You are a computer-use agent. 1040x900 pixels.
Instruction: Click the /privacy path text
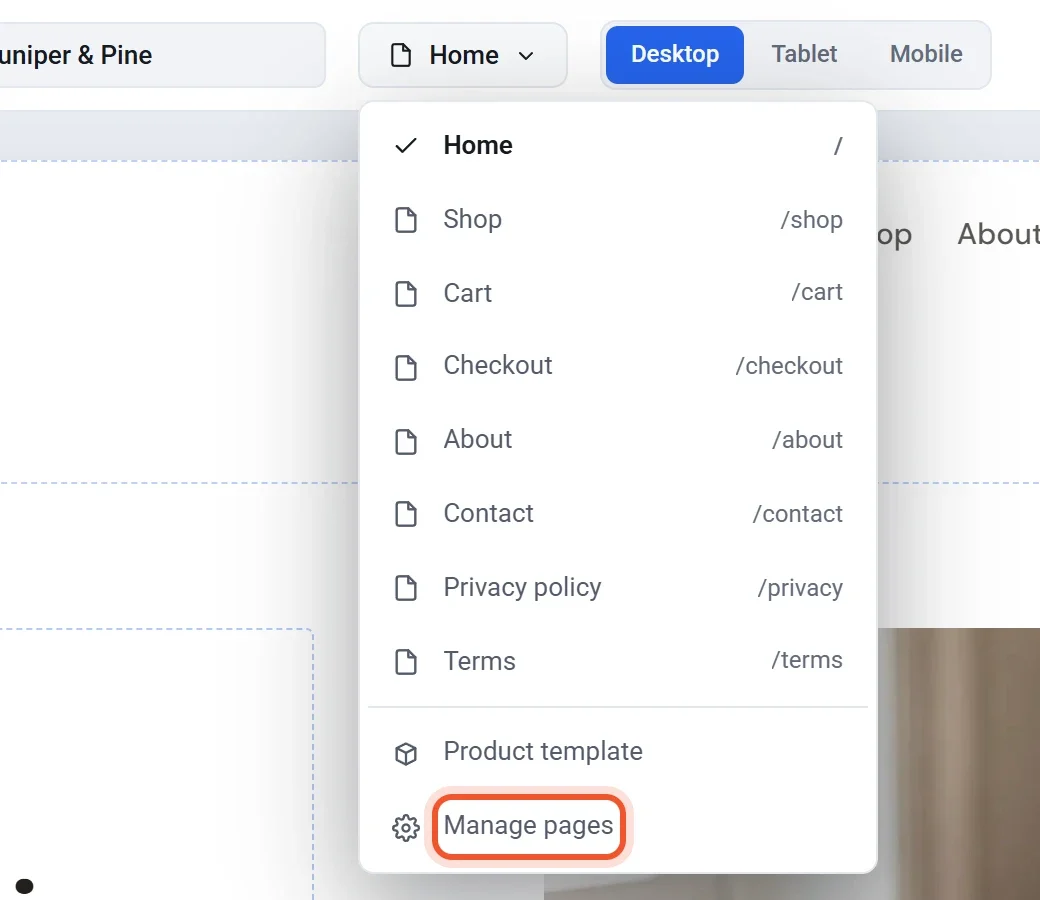800,588
